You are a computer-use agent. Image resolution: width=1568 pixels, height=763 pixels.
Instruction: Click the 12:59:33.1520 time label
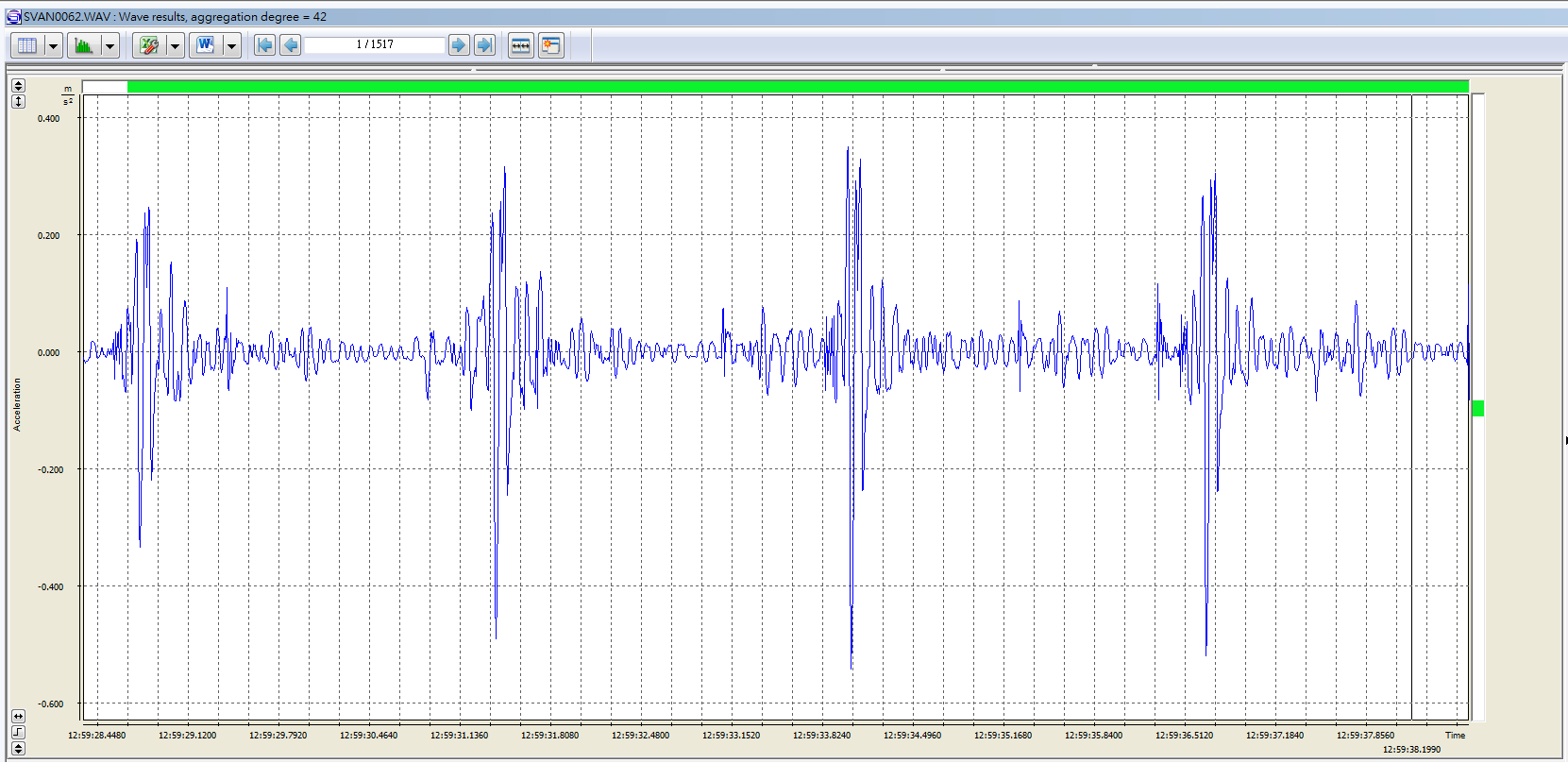coord(732,736)
